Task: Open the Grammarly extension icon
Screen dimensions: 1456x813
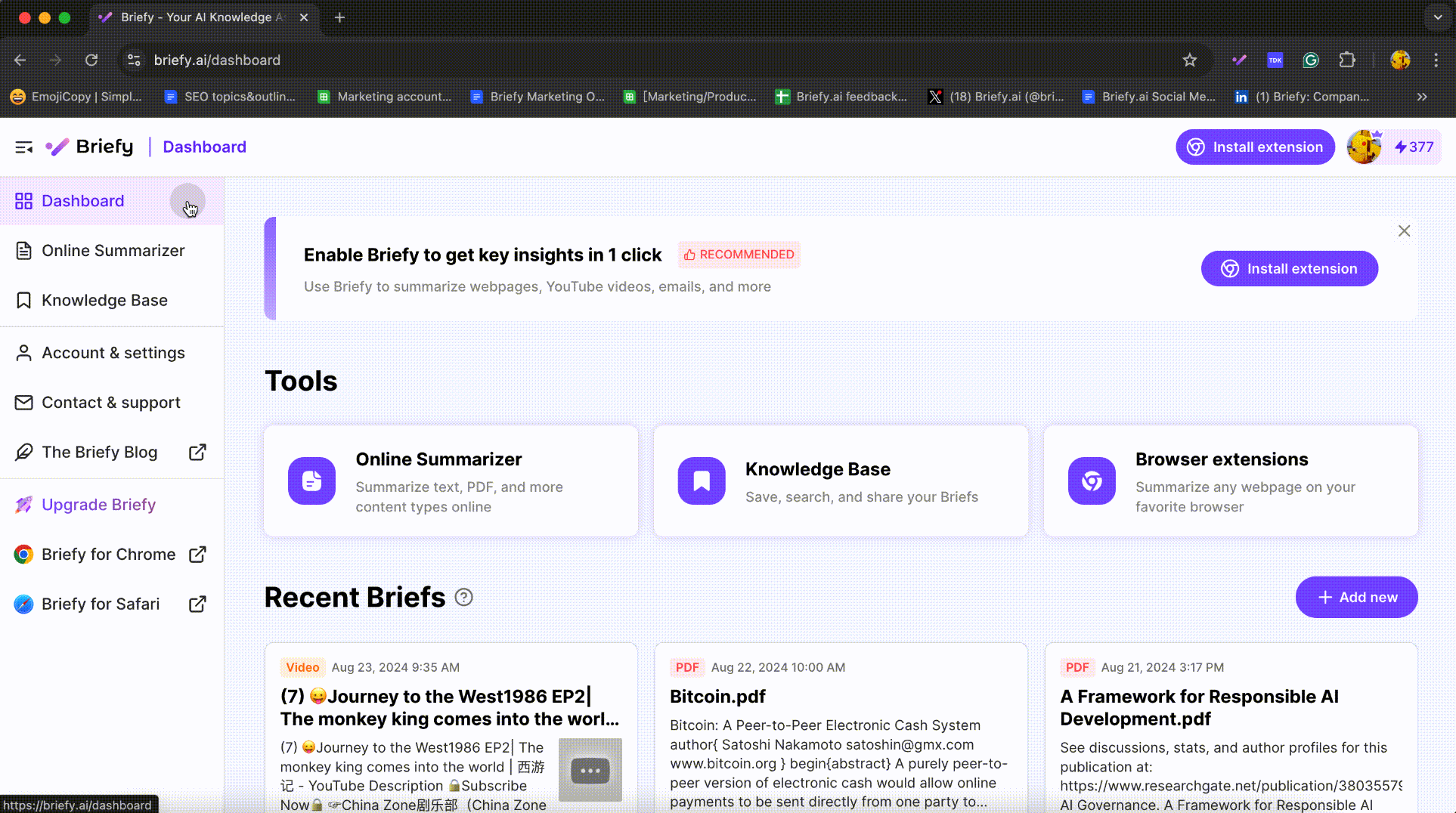Action: (x=1311, y=60)
